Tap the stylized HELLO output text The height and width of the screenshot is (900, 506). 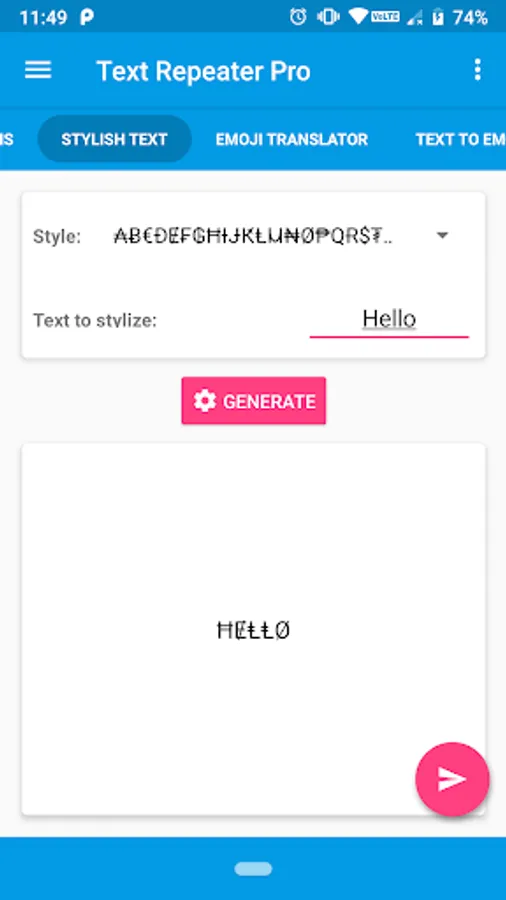point(254,630)
